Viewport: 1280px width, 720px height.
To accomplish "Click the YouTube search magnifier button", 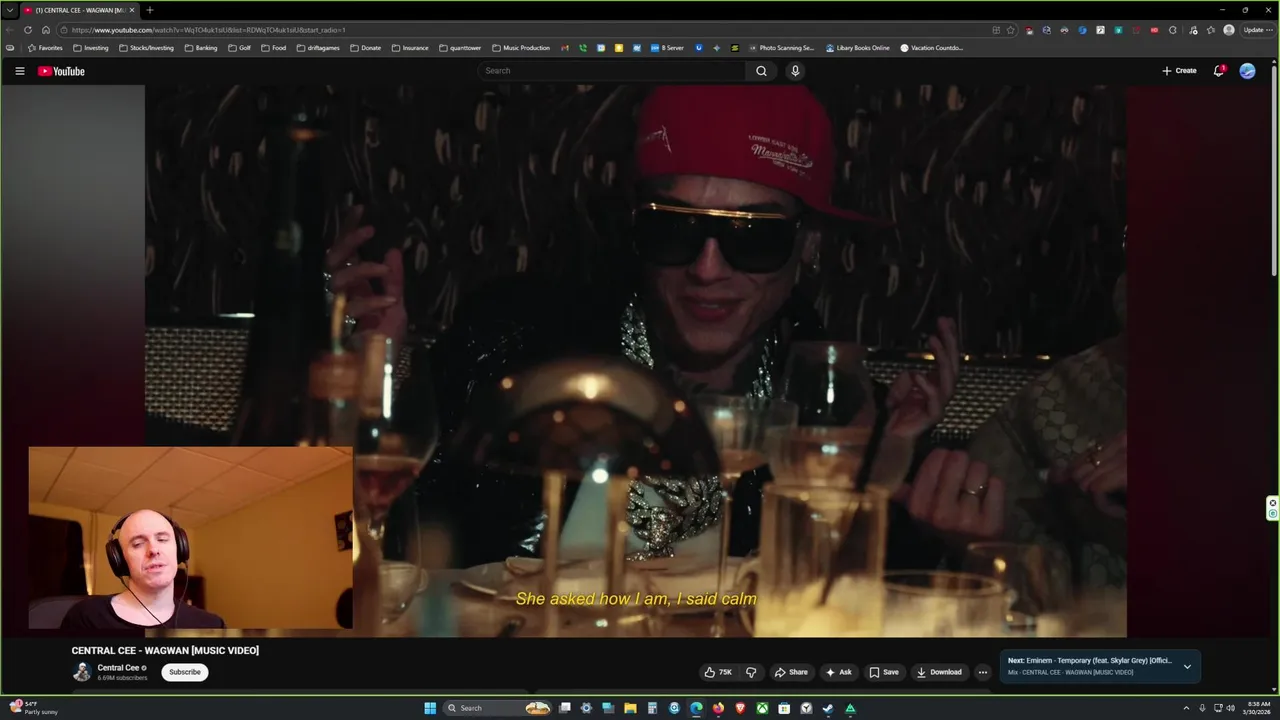I will (x=761, y=71).
